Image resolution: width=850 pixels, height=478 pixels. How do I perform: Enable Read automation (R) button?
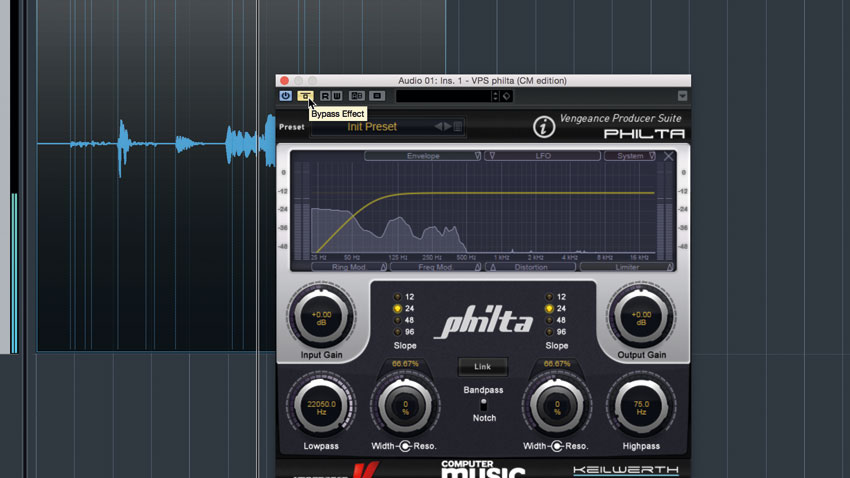point(325,96)
